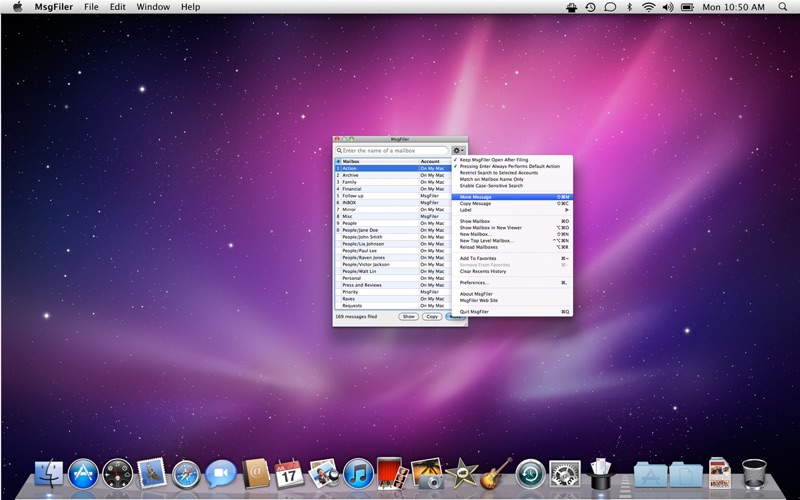
Task: Click the Wi-Fi menu bar icon
Action: click(x=648, y=7)
